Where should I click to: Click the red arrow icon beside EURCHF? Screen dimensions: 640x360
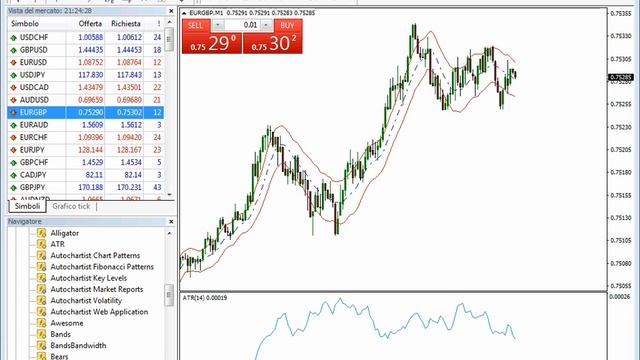click(x=13, y=138)
